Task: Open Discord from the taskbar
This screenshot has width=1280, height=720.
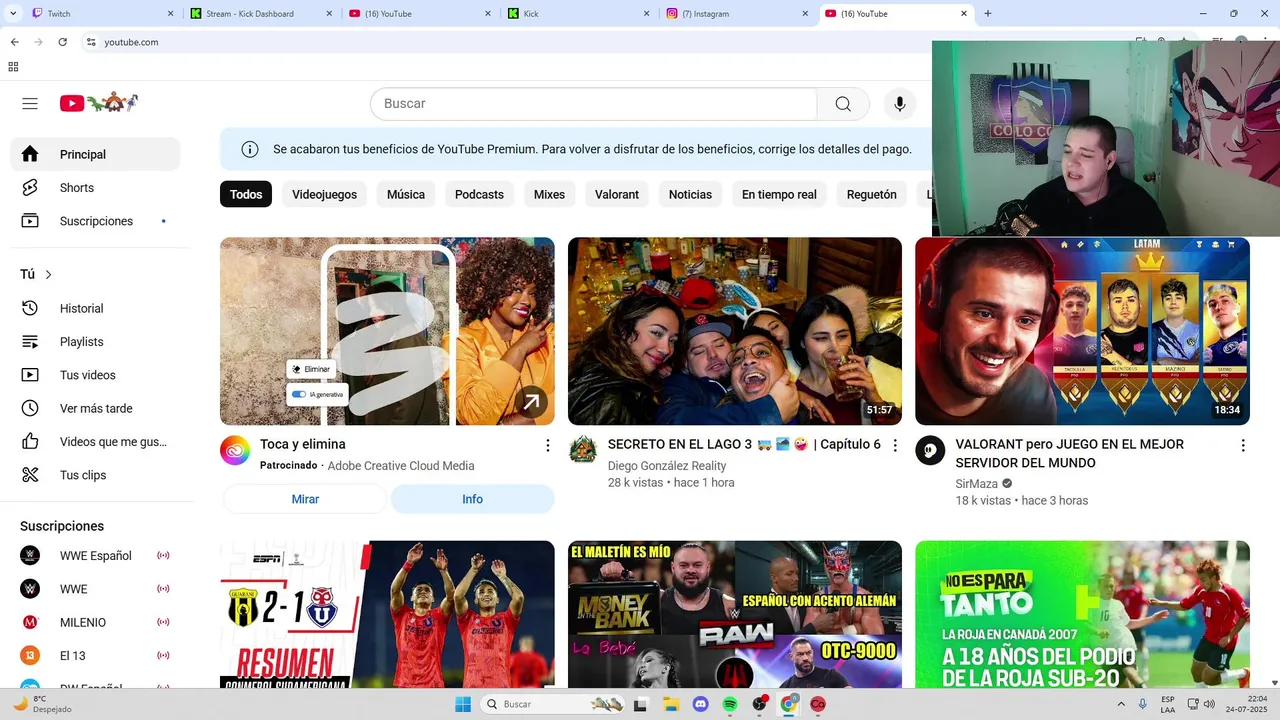Action: coord(700,704)
